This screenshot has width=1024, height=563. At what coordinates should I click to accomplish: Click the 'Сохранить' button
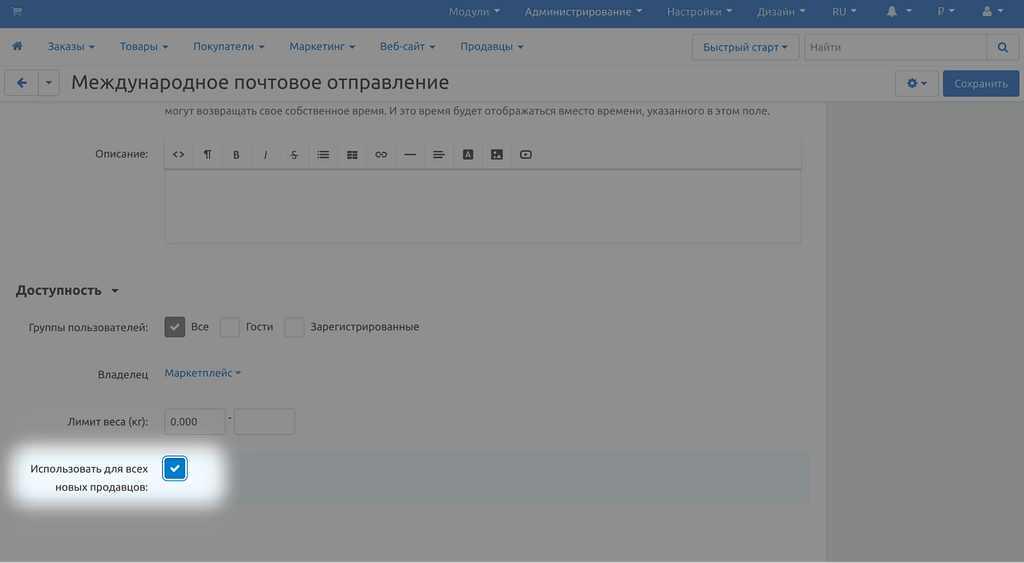[980, 83]
